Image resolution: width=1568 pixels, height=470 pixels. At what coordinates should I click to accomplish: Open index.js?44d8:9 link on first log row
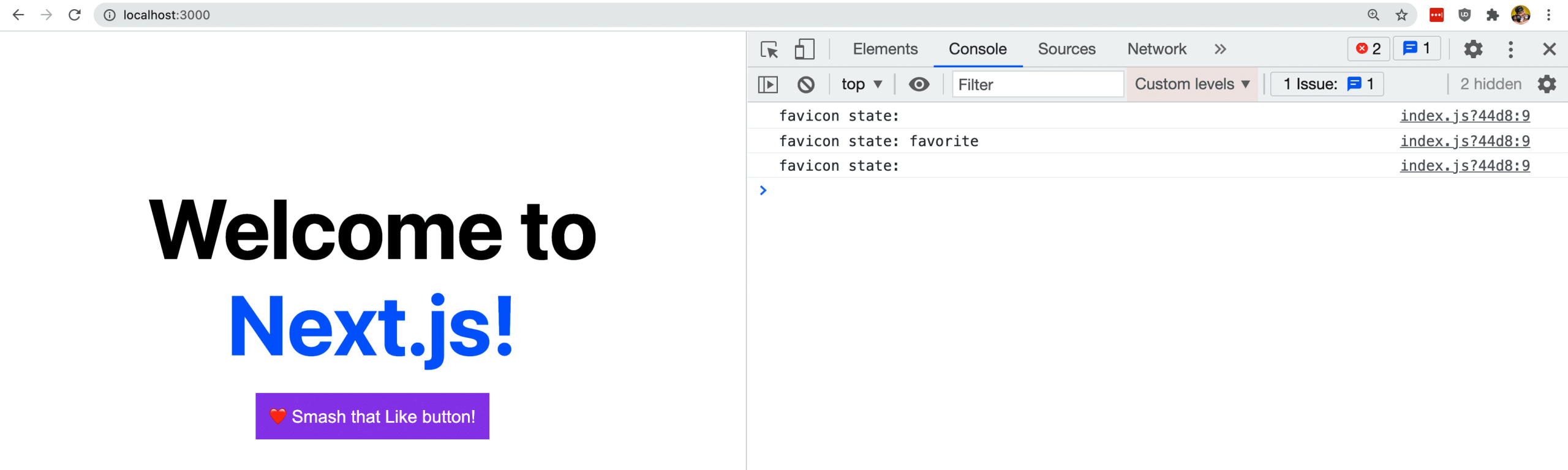point(1464,116)
